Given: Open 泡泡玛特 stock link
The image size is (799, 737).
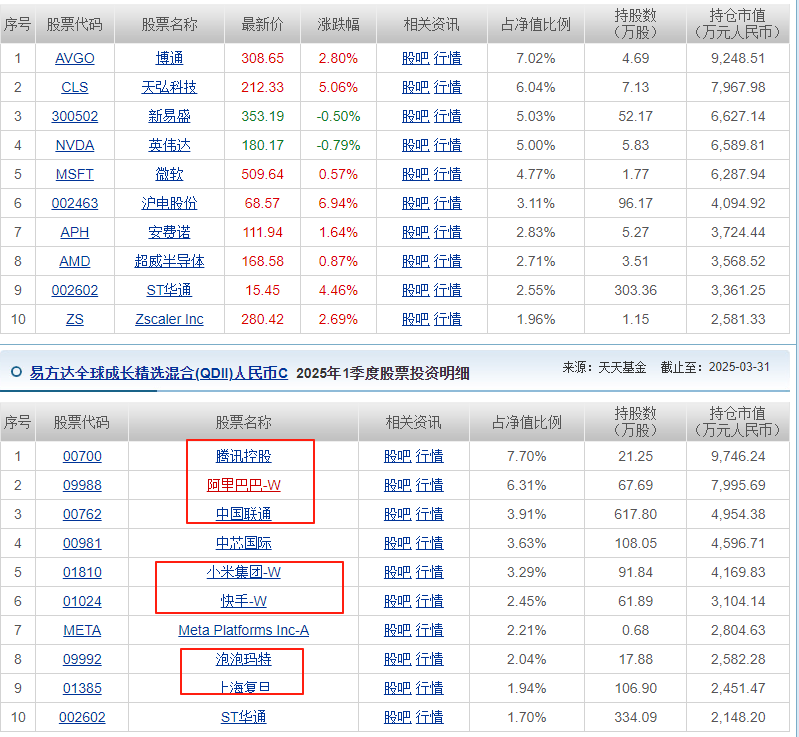Looking at the screenshot, I should click(x=244, y=660).
